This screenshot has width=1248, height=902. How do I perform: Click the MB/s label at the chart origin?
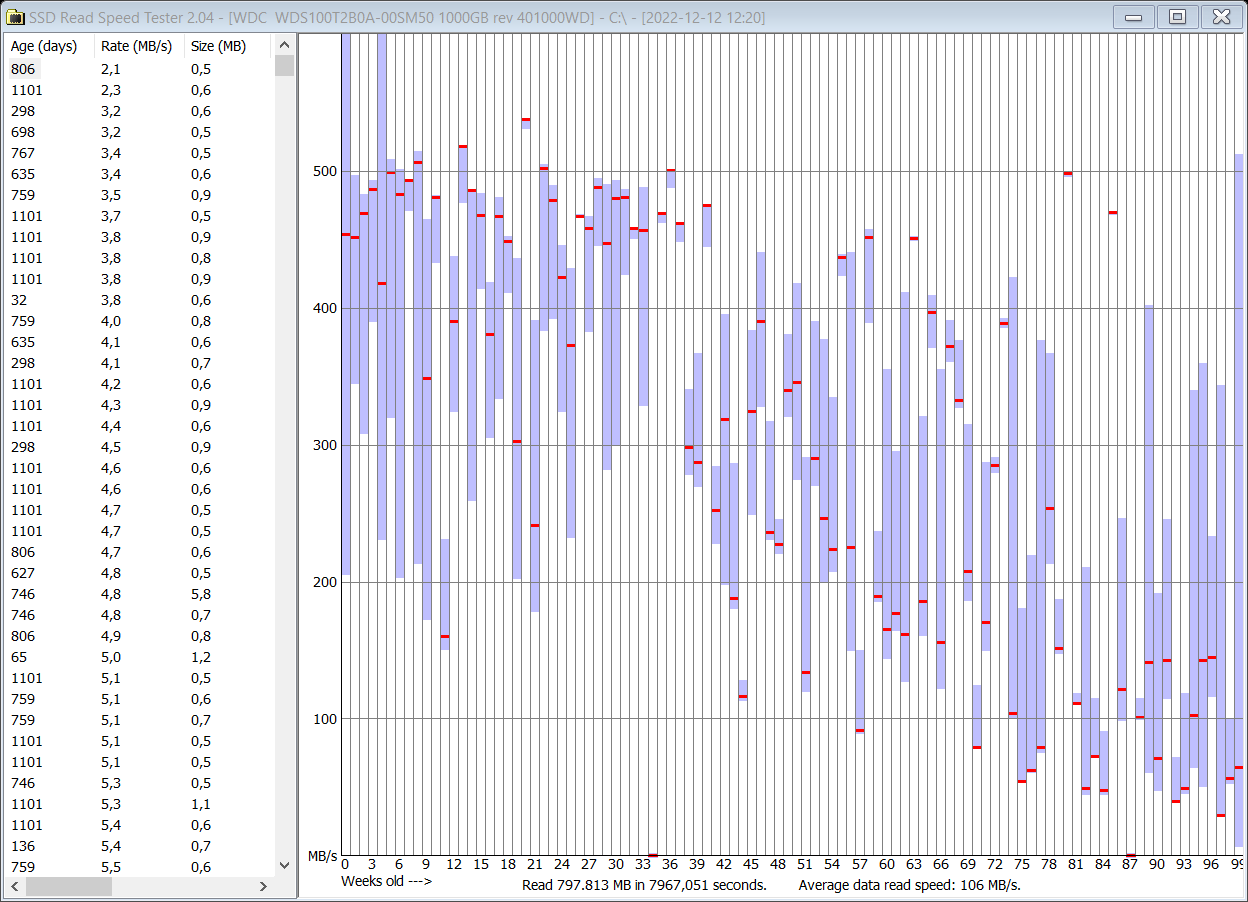322,857
